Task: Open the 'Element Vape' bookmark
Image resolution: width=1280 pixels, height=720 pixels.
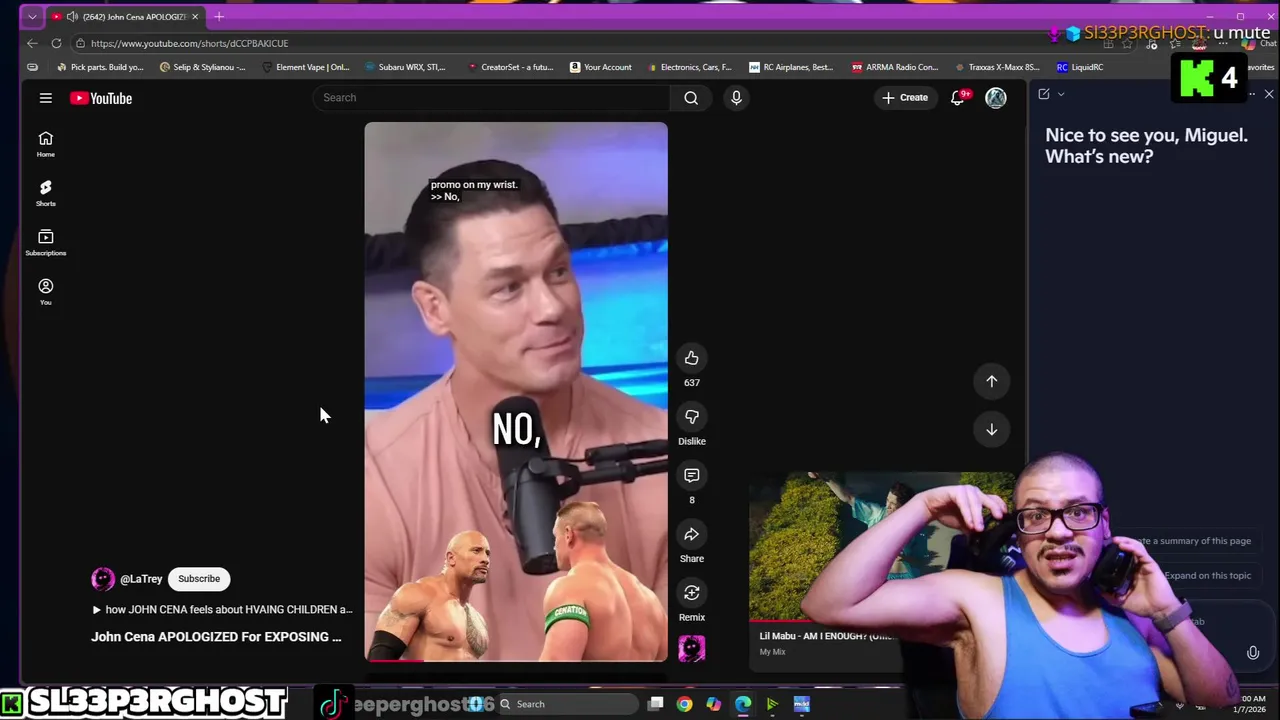Action: click(306, 67)
